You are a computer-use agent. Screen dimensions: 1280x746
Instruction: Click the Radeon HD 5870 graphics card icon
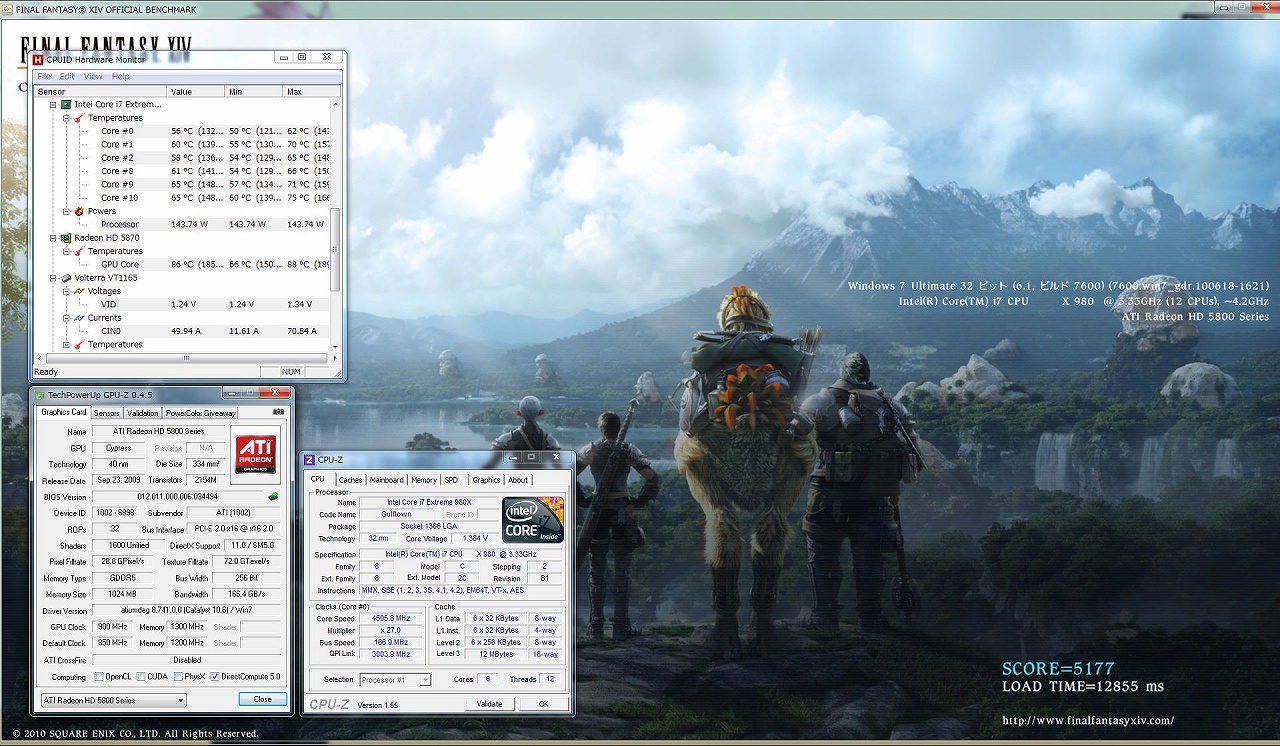pyautogui.click(x=66, y=238)
